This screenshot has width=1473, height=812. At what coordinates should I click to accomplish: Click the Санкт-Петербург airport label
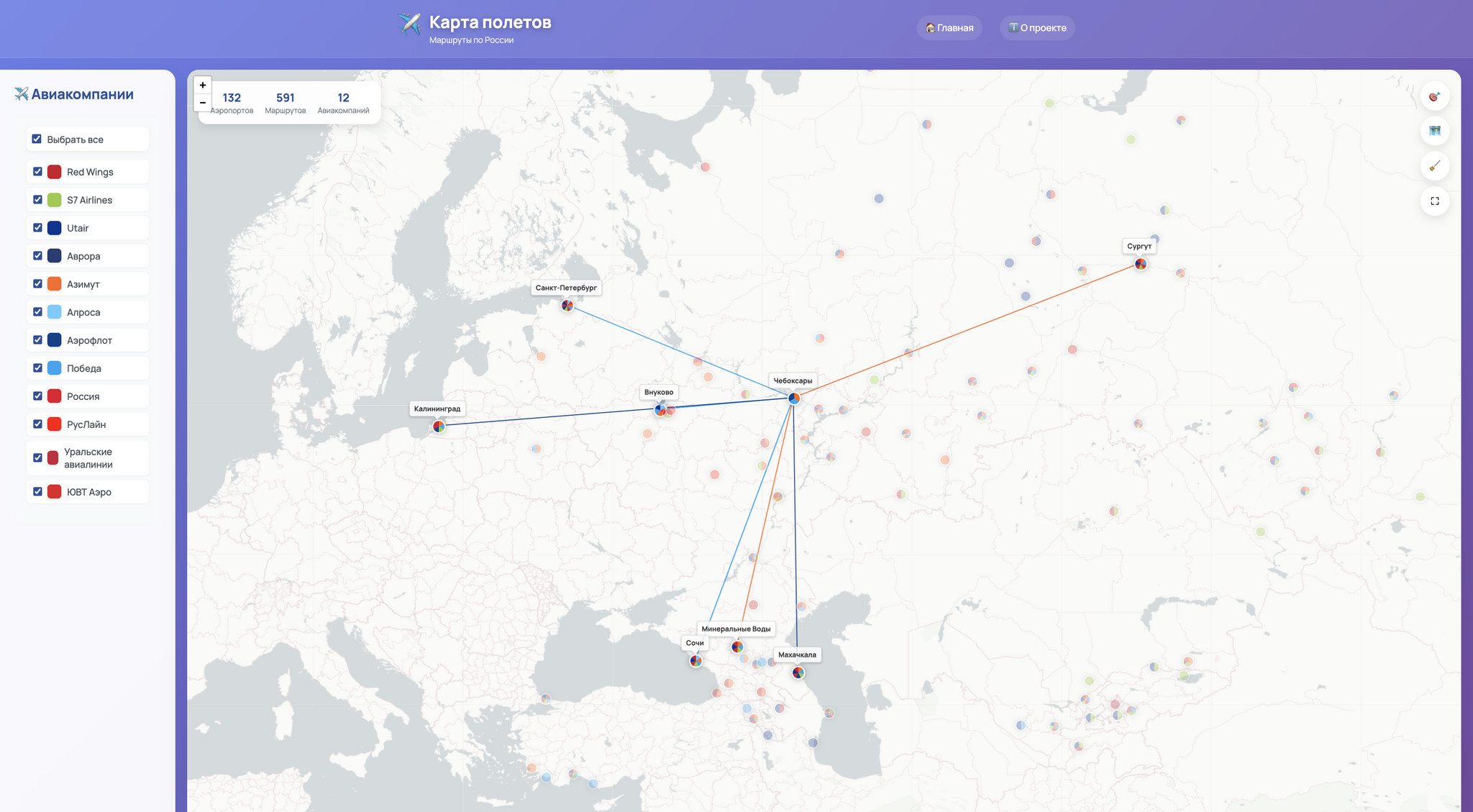click(x=566, y=288)
